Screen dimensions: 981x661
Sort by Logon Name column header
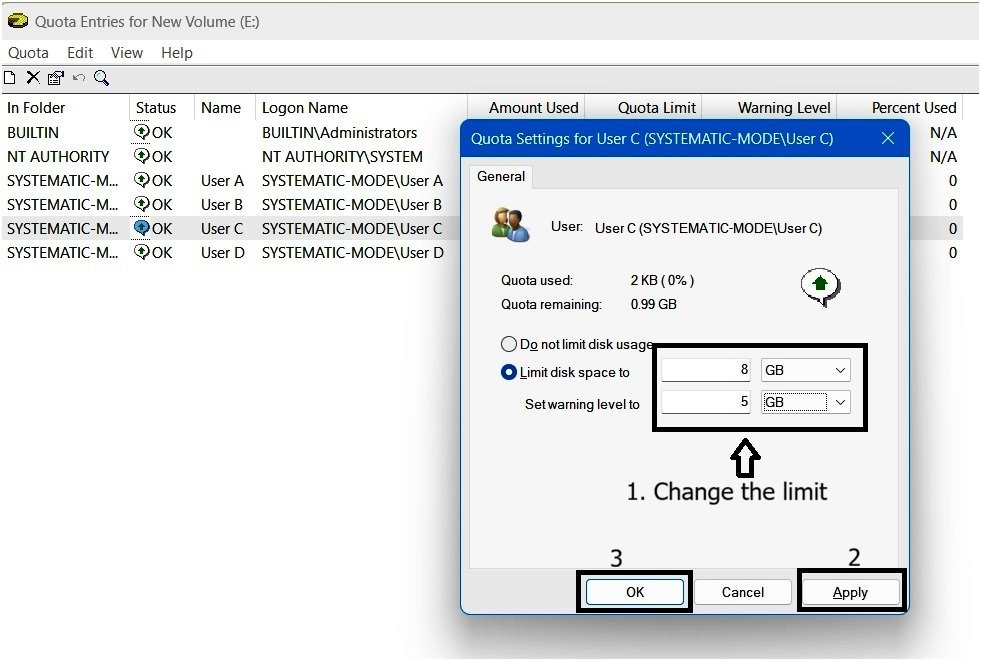pos(361,108)
